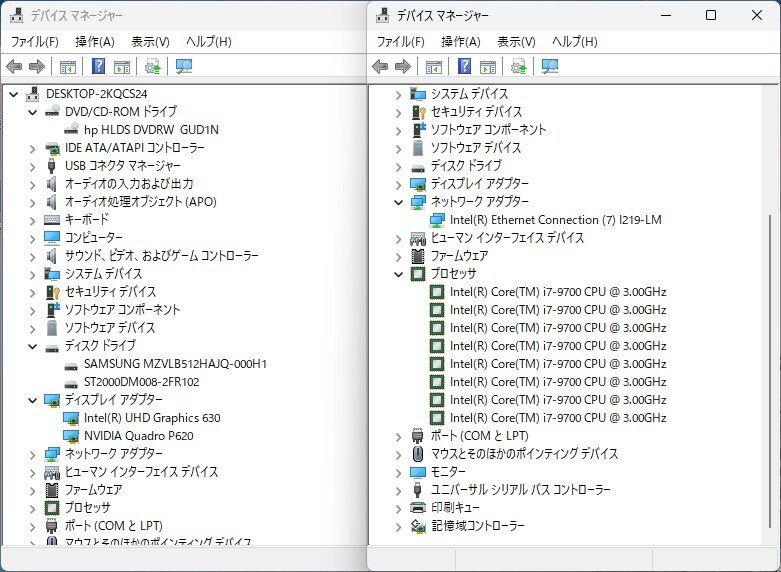The height and width of the screenshot is (572, 781).
Task: Click Show/Hide console tree icon in right toolbar
Action: click(x=433, y=66)
